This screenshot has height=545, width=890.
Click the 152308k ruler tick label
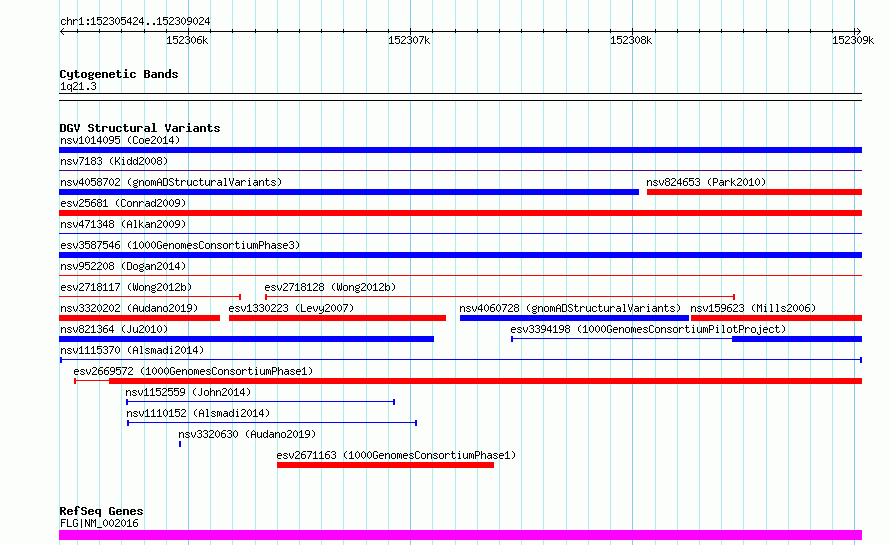click(631, 40)
